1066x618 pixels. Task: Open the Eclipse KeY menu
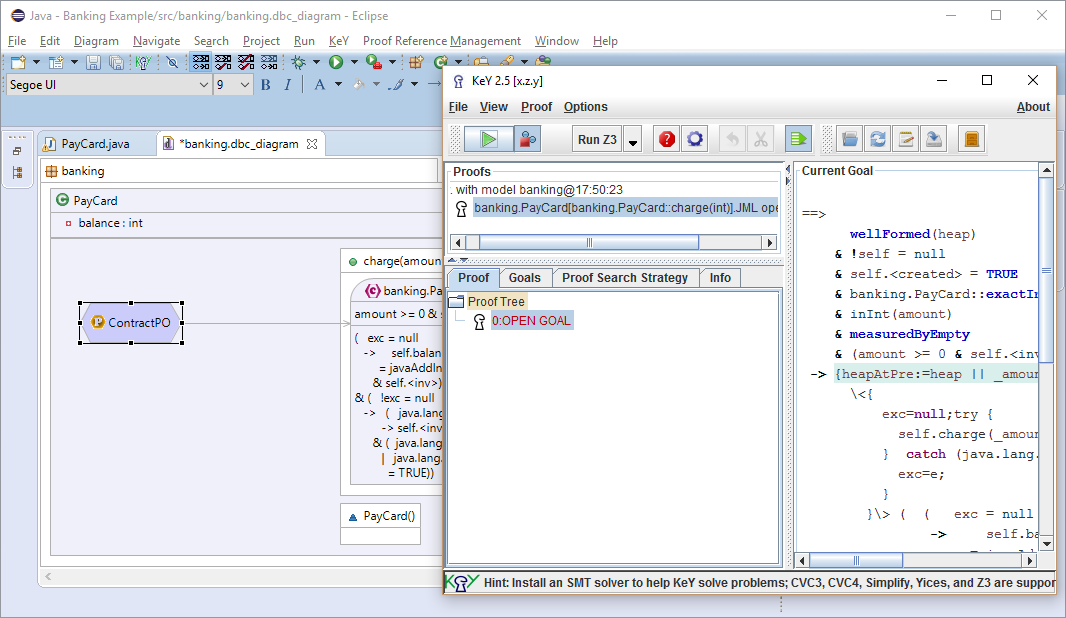[x=339, y=41]
